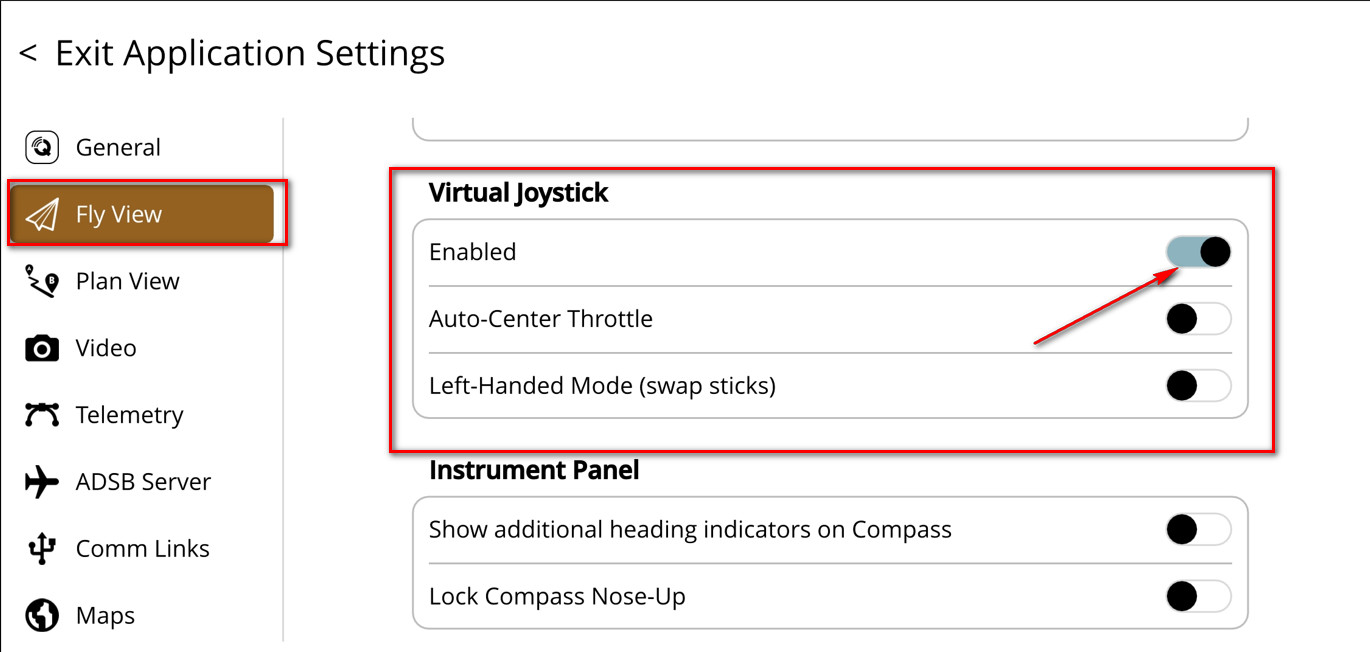Screen dimensions: 1370x652
Task: Click the ADSB Server airplane icon
Action: coord(42,482)
